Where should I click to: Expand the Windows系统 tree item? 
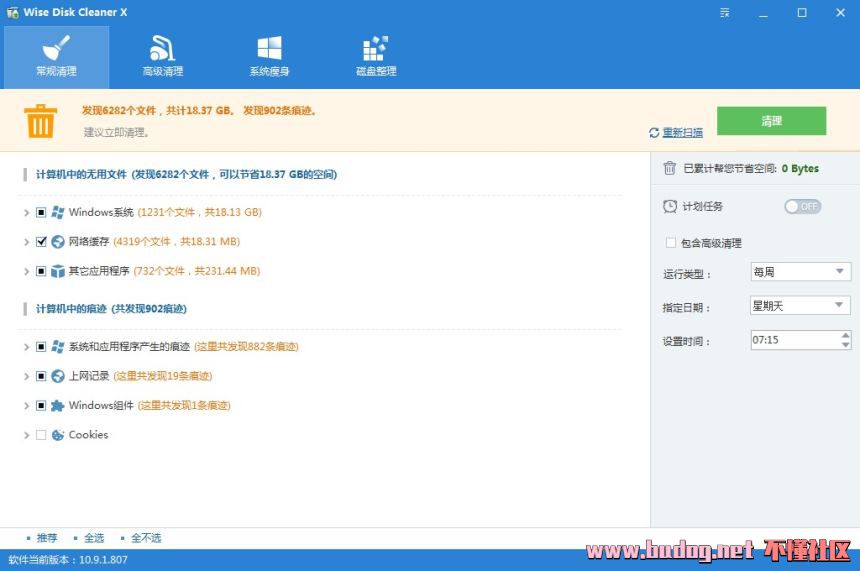pos(26,213)
